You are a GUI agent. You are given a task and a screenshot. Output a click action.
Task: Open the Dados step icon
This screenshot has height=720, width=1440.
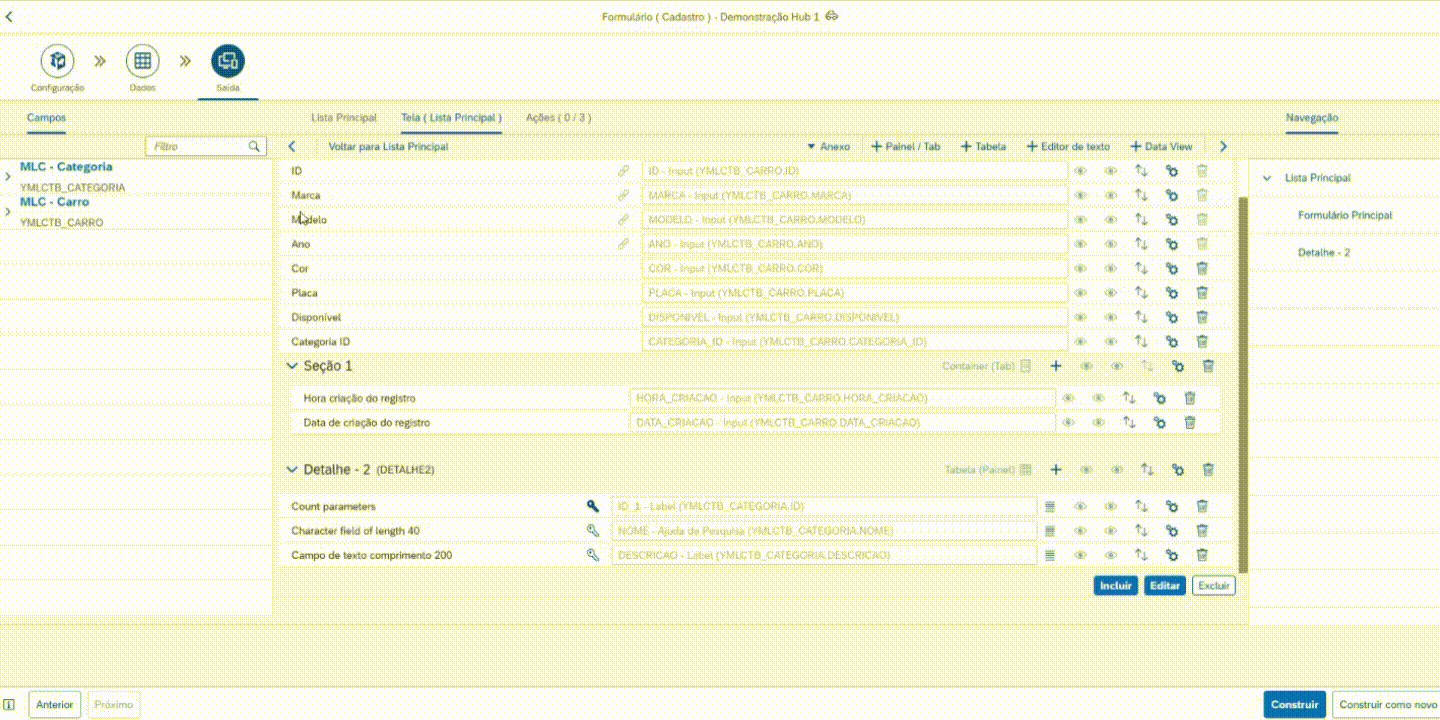tap(142, 61)
